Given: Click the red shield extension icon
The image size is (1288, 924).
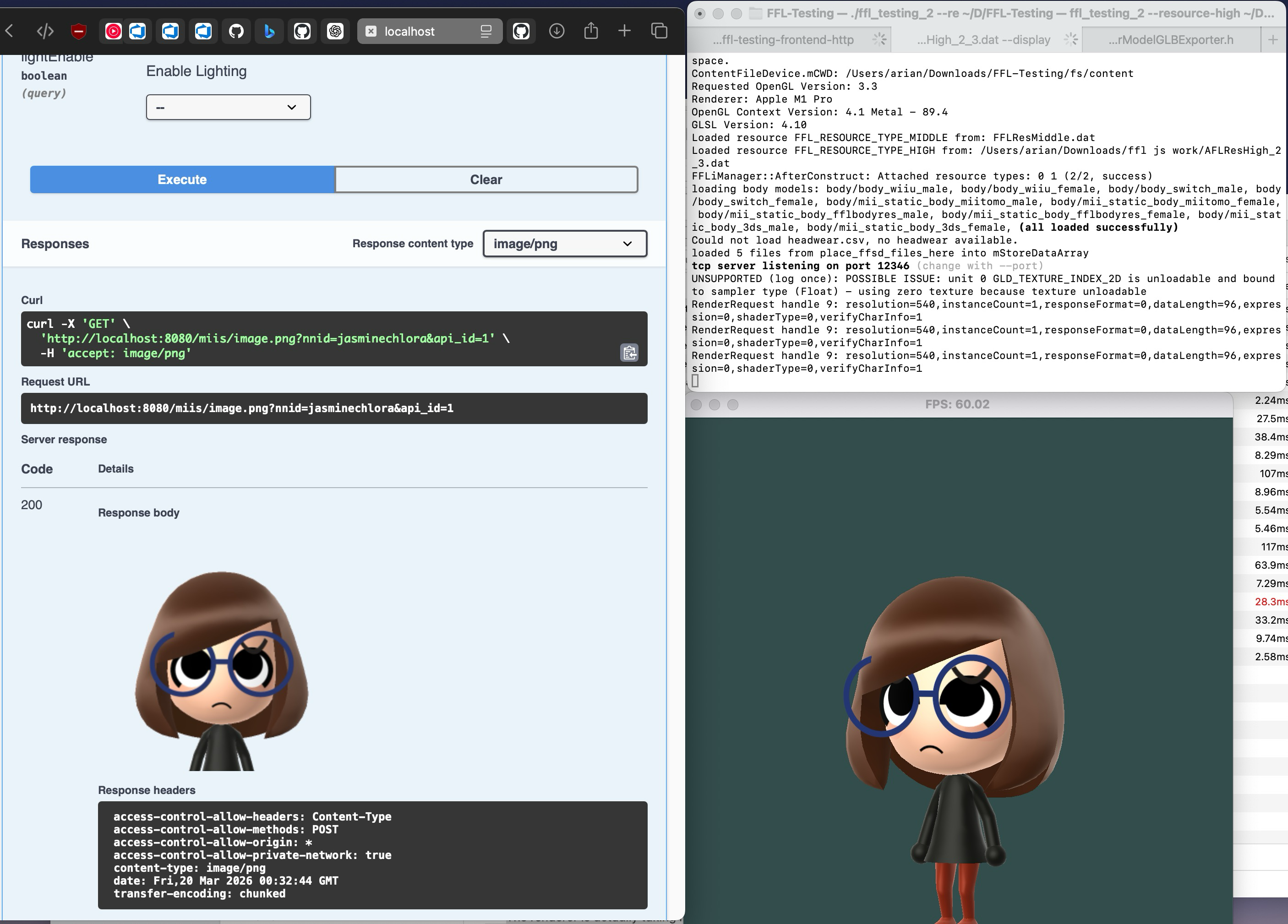Looking at the screenshot, I should pos(78,31).
